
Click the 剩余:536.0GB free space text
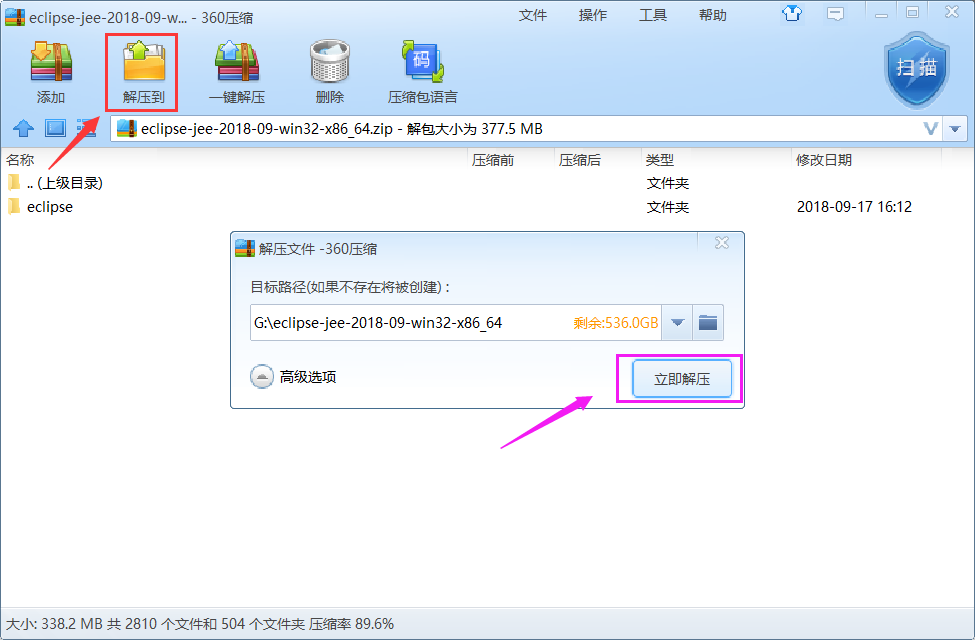[x=616, y=323]
